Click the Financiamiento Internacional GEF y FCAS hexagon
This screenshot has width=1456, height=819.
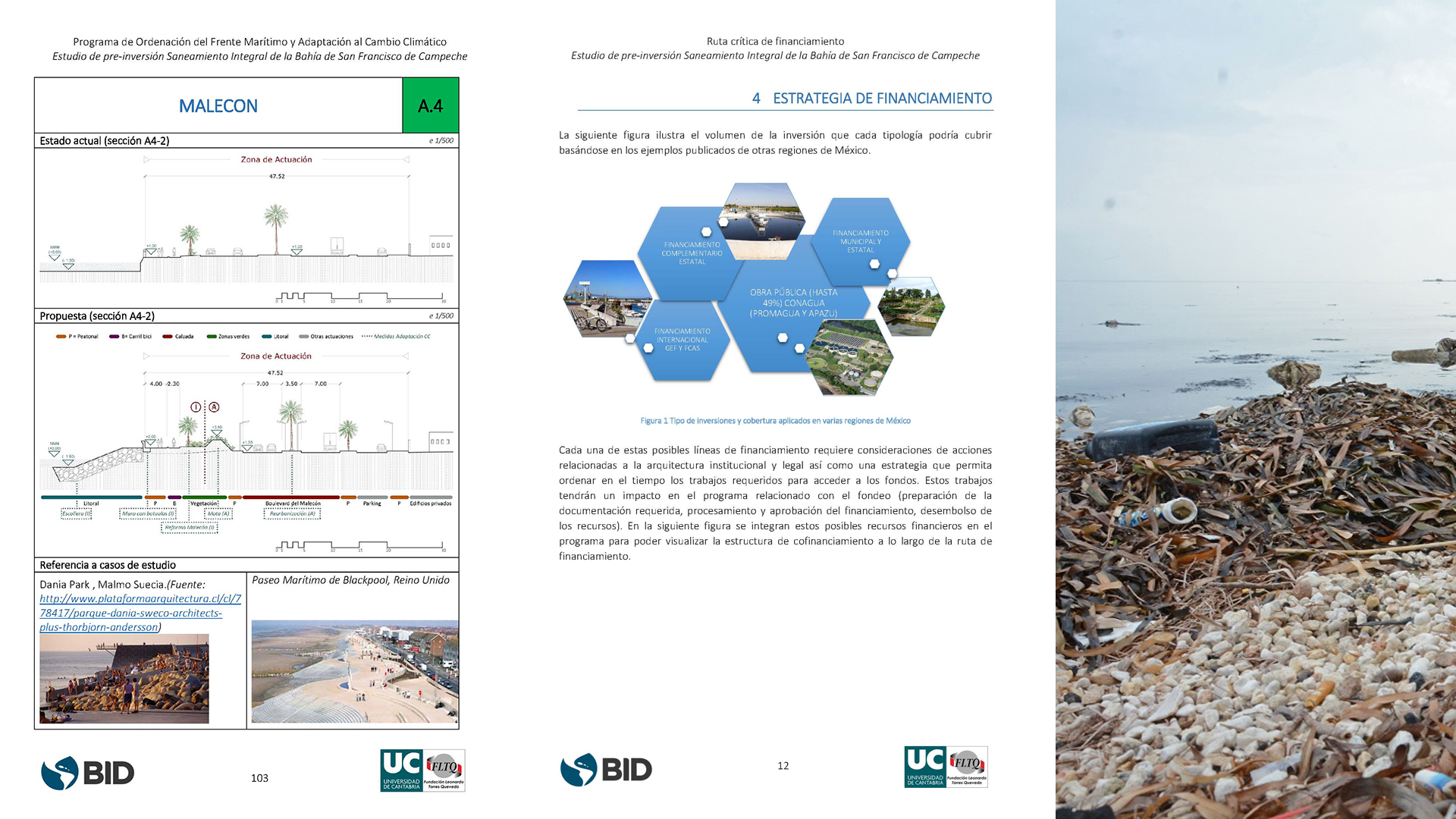pyautogui.click(x=682, y=340)
